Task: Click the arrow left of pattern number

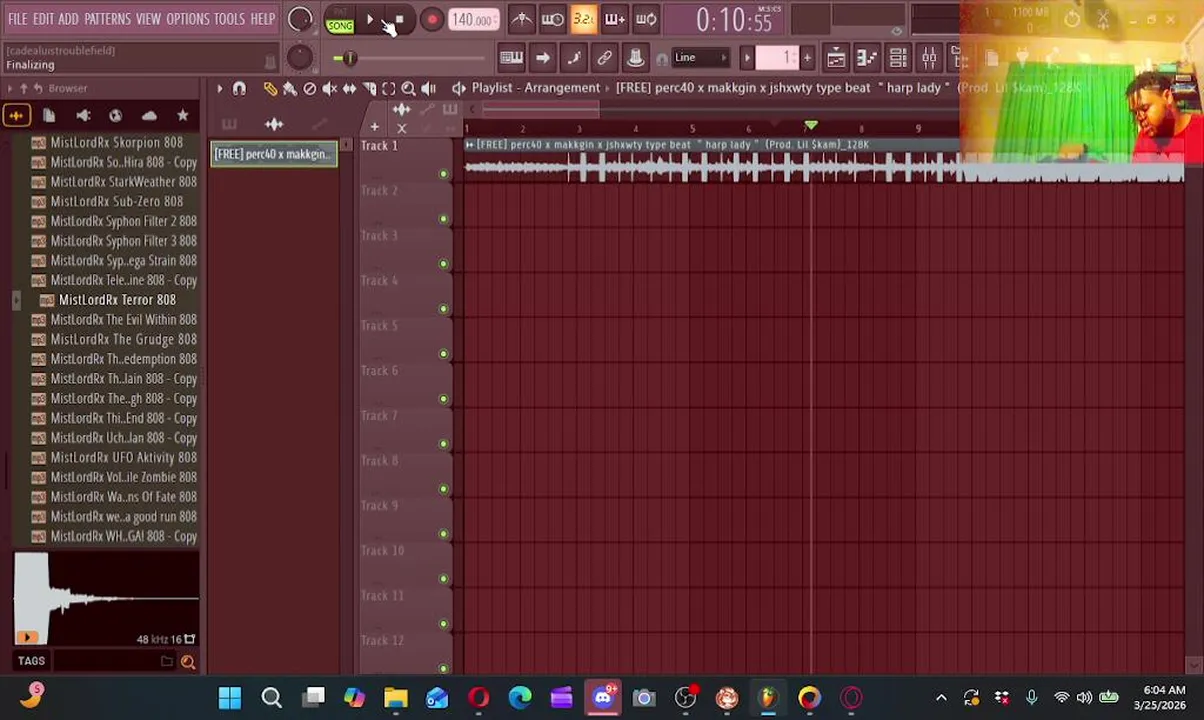Action: (746, 58)
